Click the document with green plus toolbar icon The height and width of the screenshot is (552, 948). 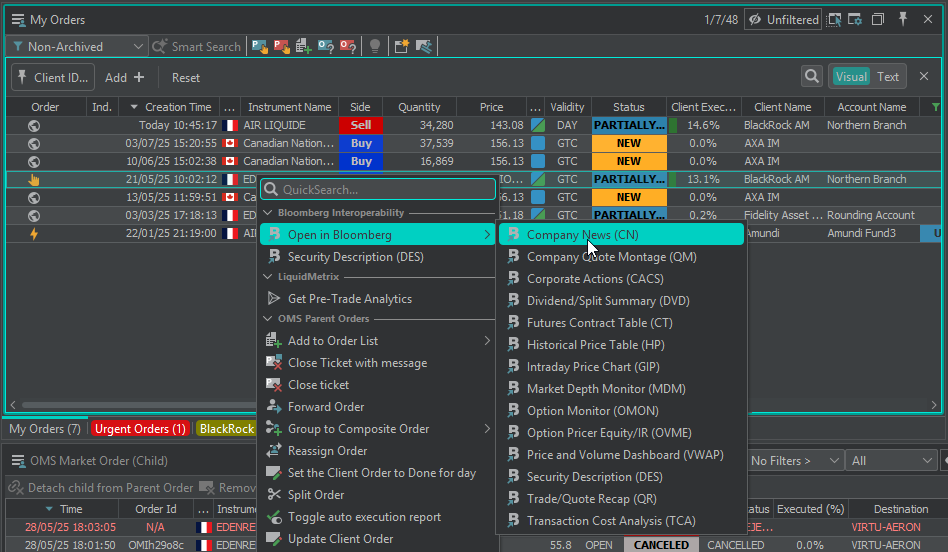click(x=304, y=47)
